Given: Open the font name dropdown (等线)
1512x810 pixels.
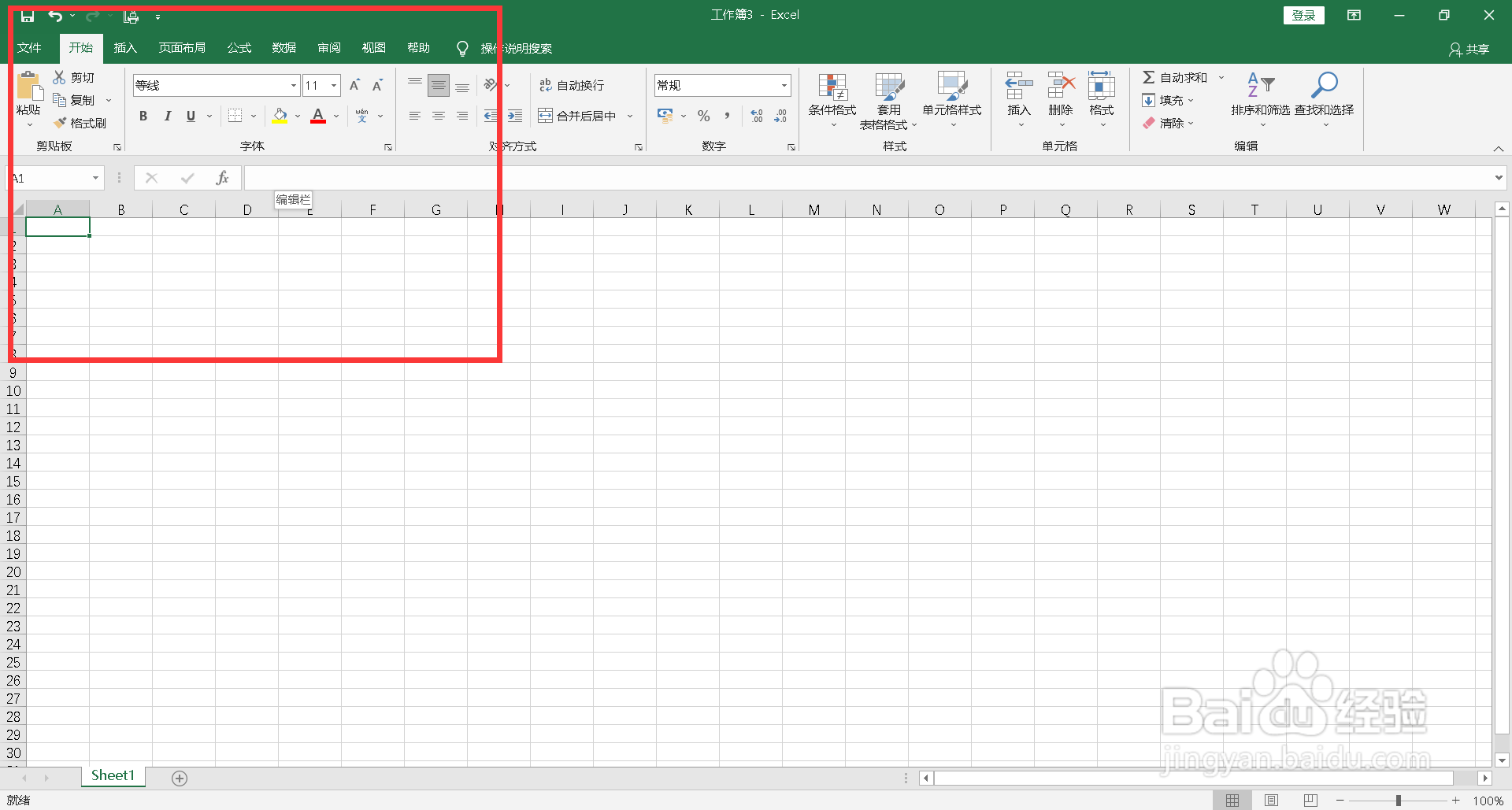Looking at the screenshot, I should click(294, 85).
